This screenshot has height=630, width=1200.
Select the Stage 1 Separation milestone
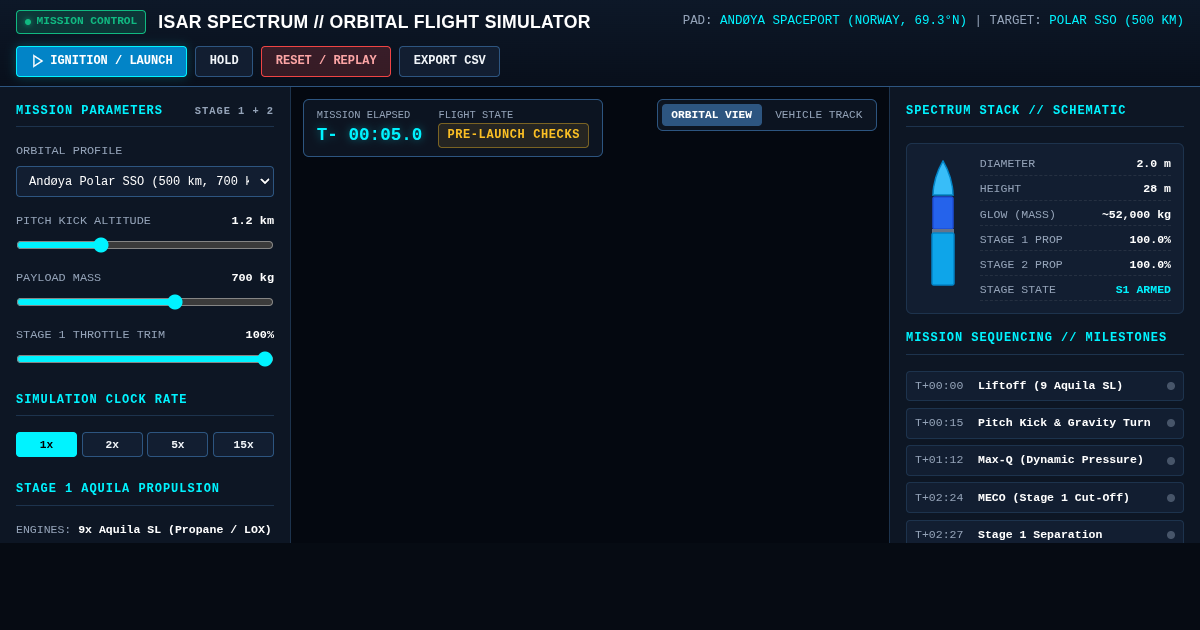[1045, 534]
